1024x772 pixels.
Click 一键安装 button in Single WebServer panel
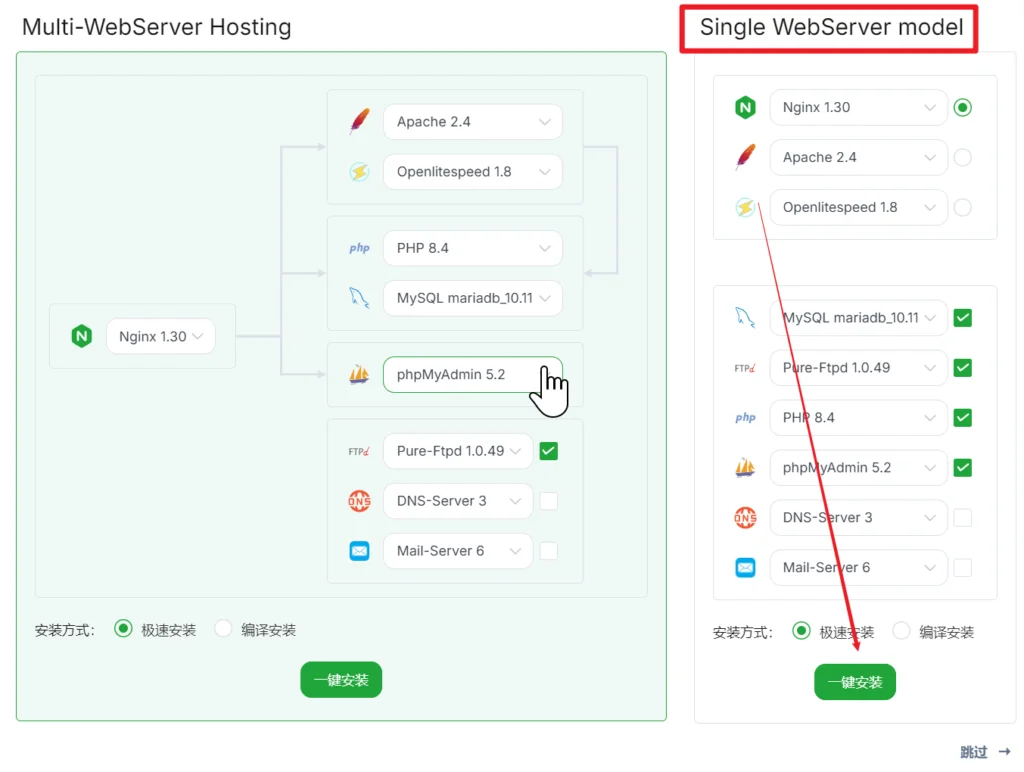(855, 683)
